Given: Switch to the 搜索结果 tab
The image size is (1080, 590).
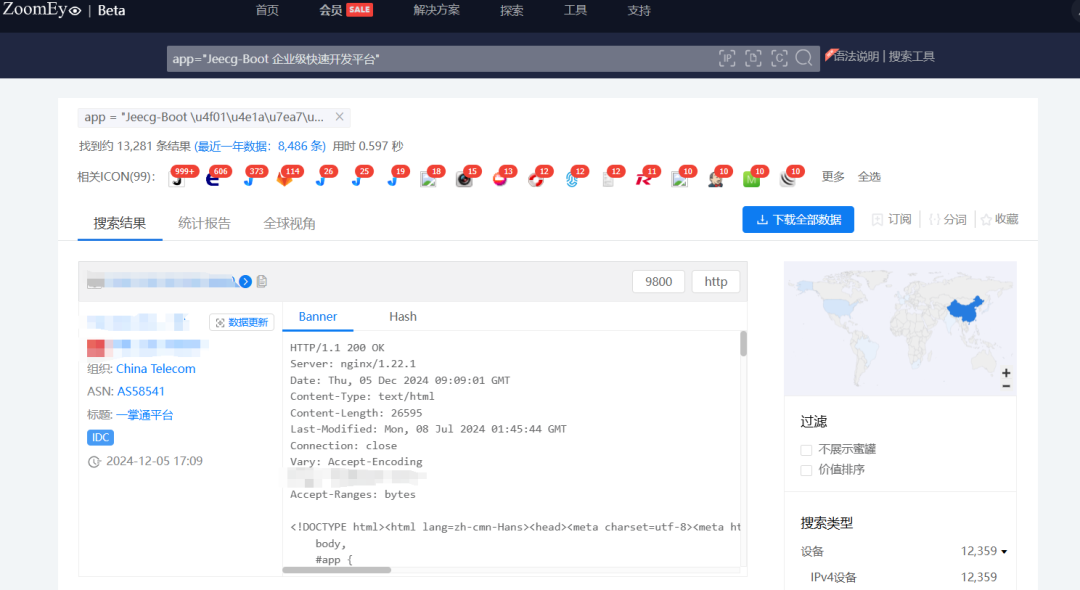Looking at the screenshot, I should click(x=120, y=223).
